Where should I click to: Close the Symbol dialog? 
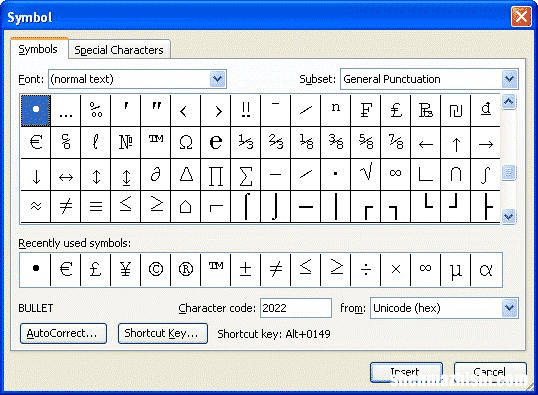521,16
